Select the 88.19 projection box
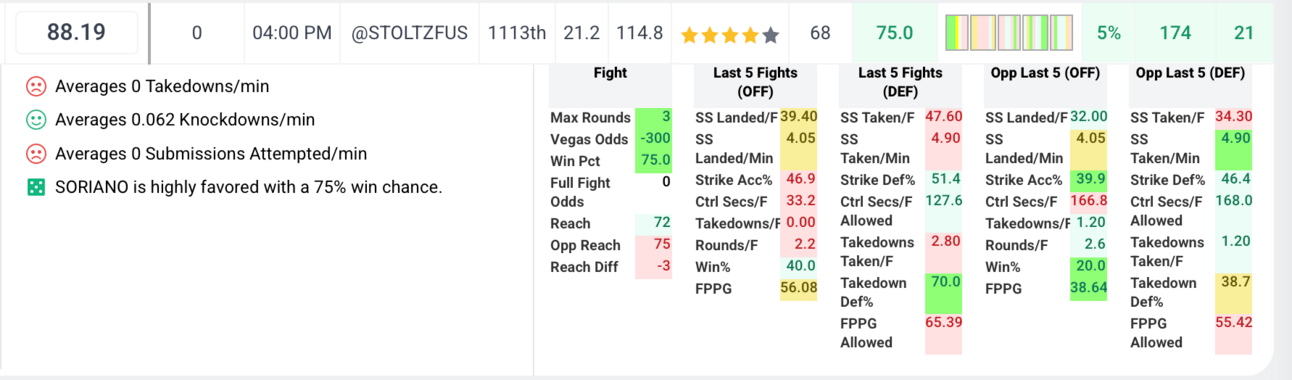1292x380 pixels. [76, 33]
